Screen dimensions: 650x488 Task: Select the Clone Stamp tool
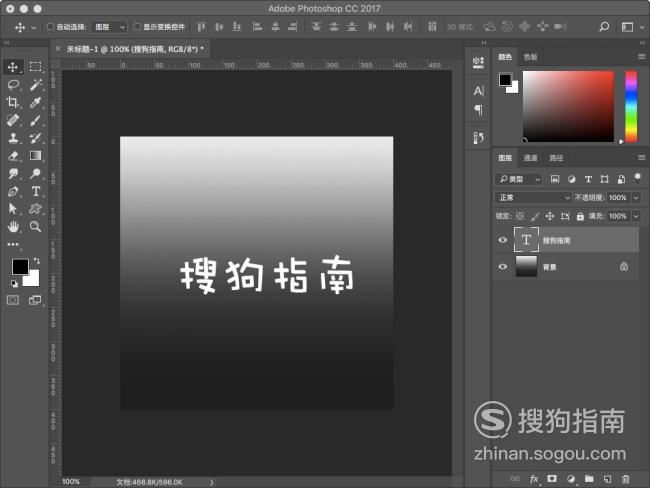point(13,138)
